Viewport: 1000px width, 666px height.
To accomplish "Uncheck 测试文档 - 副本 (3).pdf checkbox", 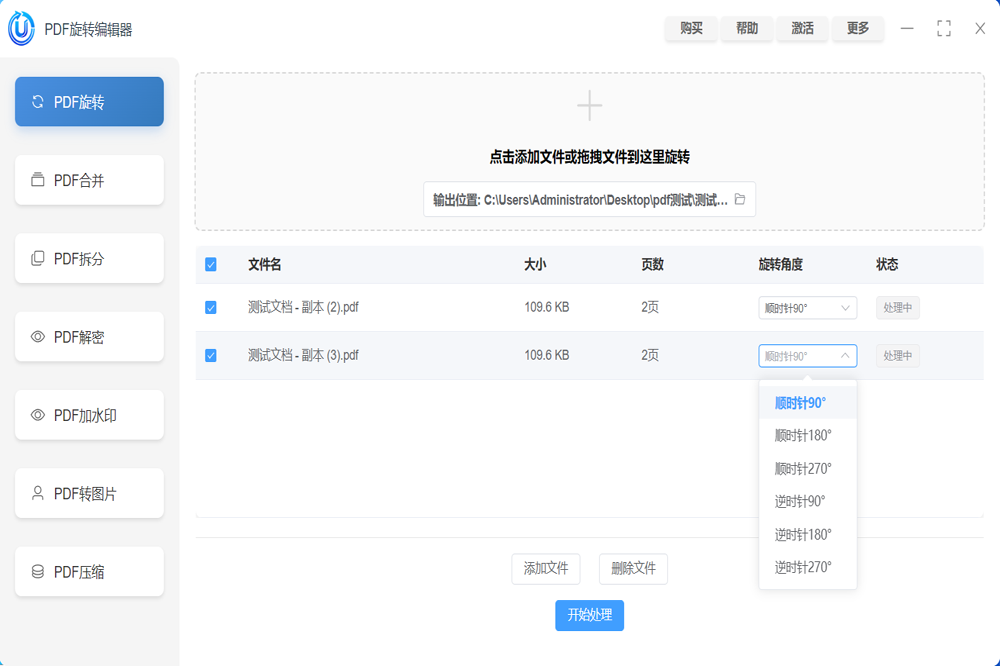I will tap(211, 356).
